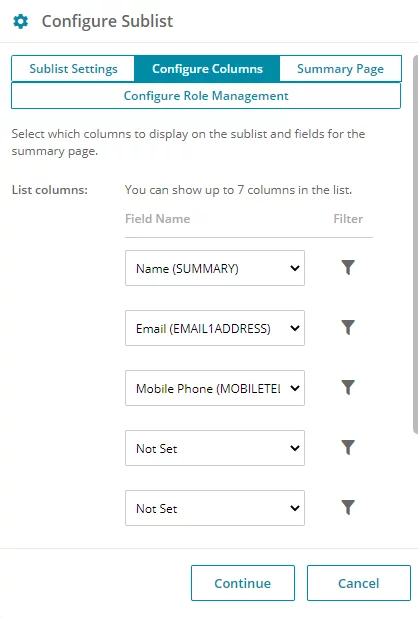The width and height of the screenshot is (418, 617).
Task: Switch to the Sublist Settings tab
Action: point(73,69)
